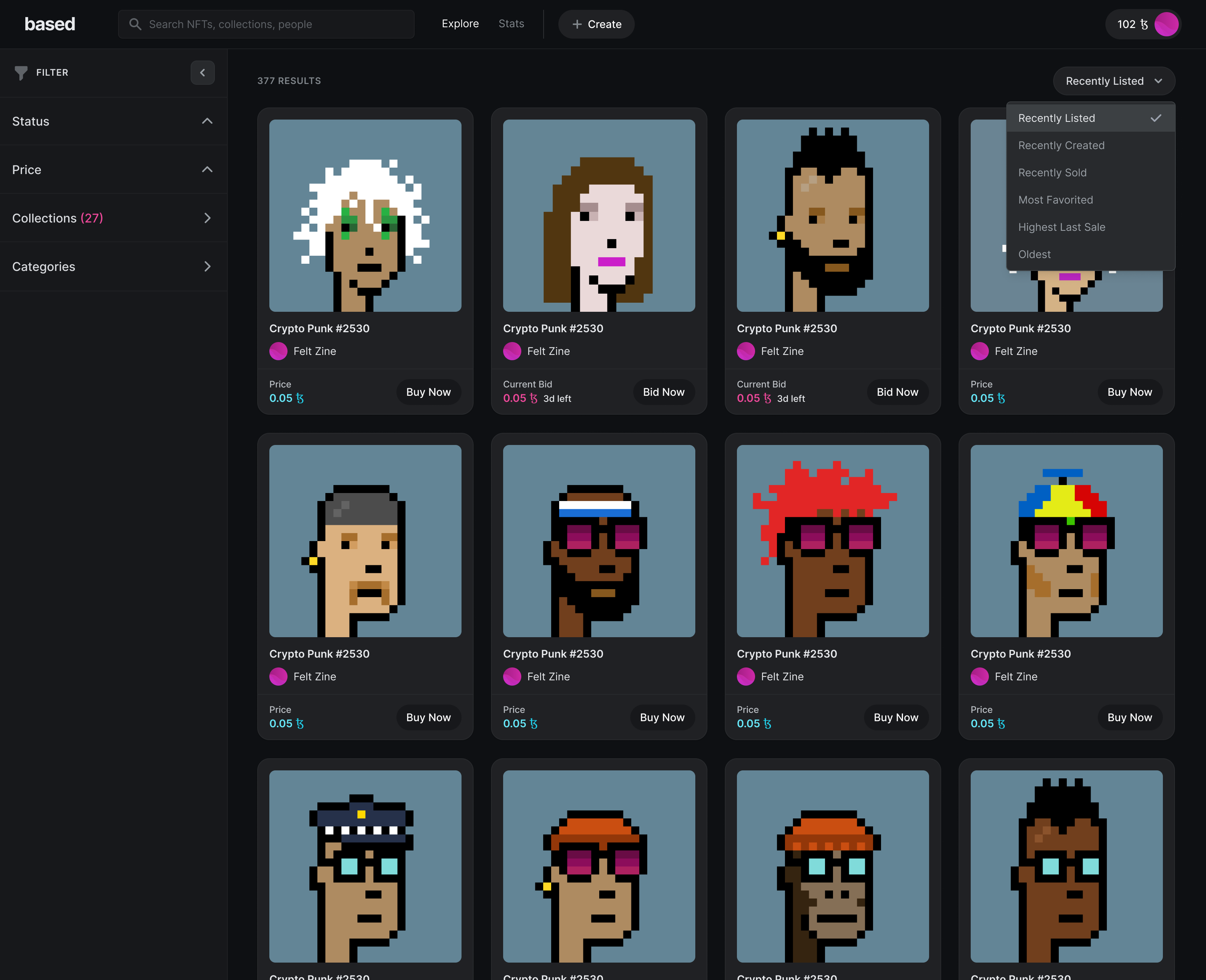This screenshot has width=1206, height=980.
Task: Click Felt Zine avatar on brown-haired female punk card
Action: (x=512, y=351)
